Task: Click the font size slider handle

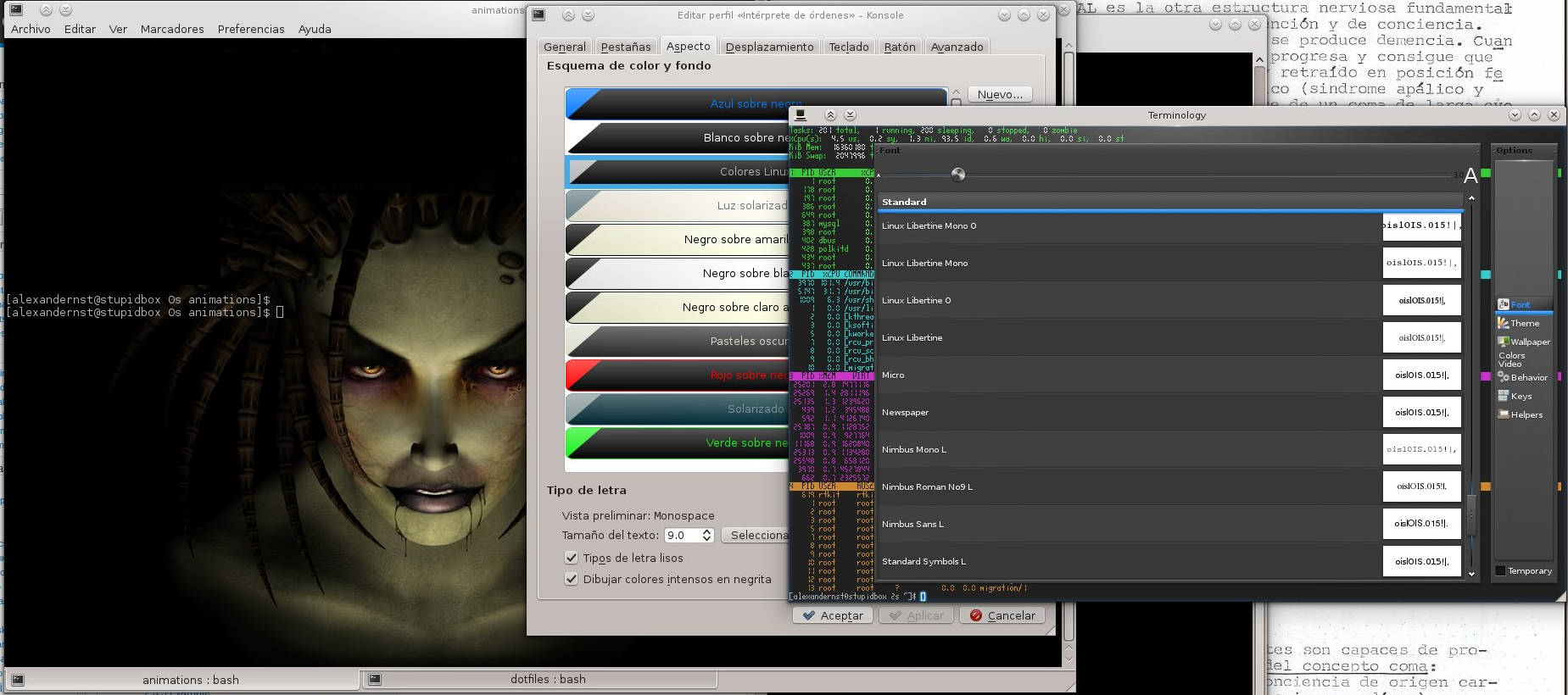Action: (x=958, y=175)
